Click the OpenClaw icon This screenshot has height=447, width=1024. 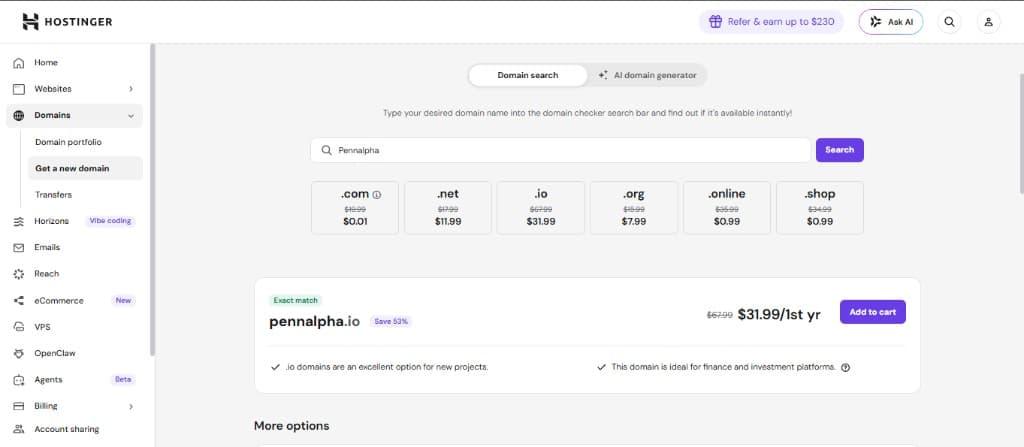coord(19,353)
